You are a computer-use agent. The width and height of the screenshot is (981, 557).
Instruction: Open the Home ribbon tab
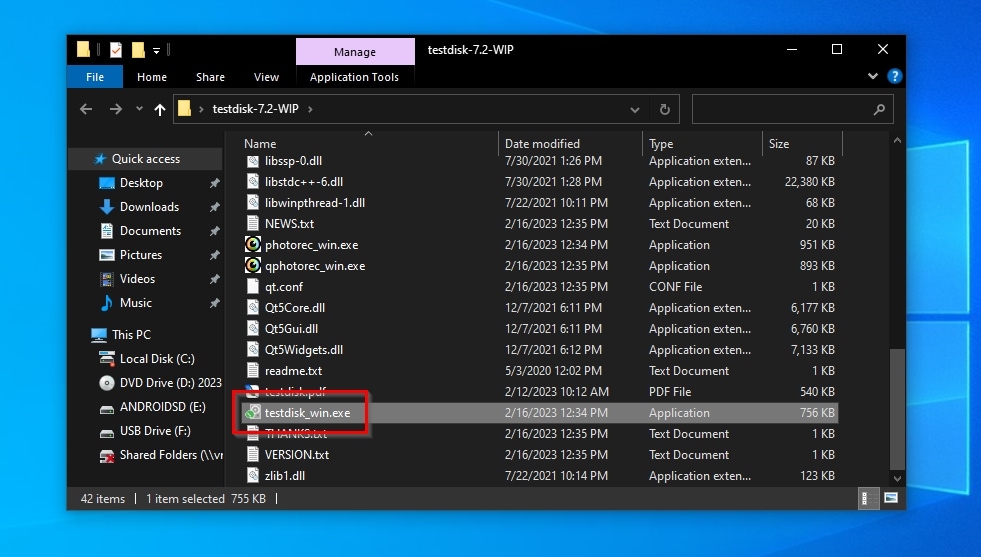click(152, 77)
